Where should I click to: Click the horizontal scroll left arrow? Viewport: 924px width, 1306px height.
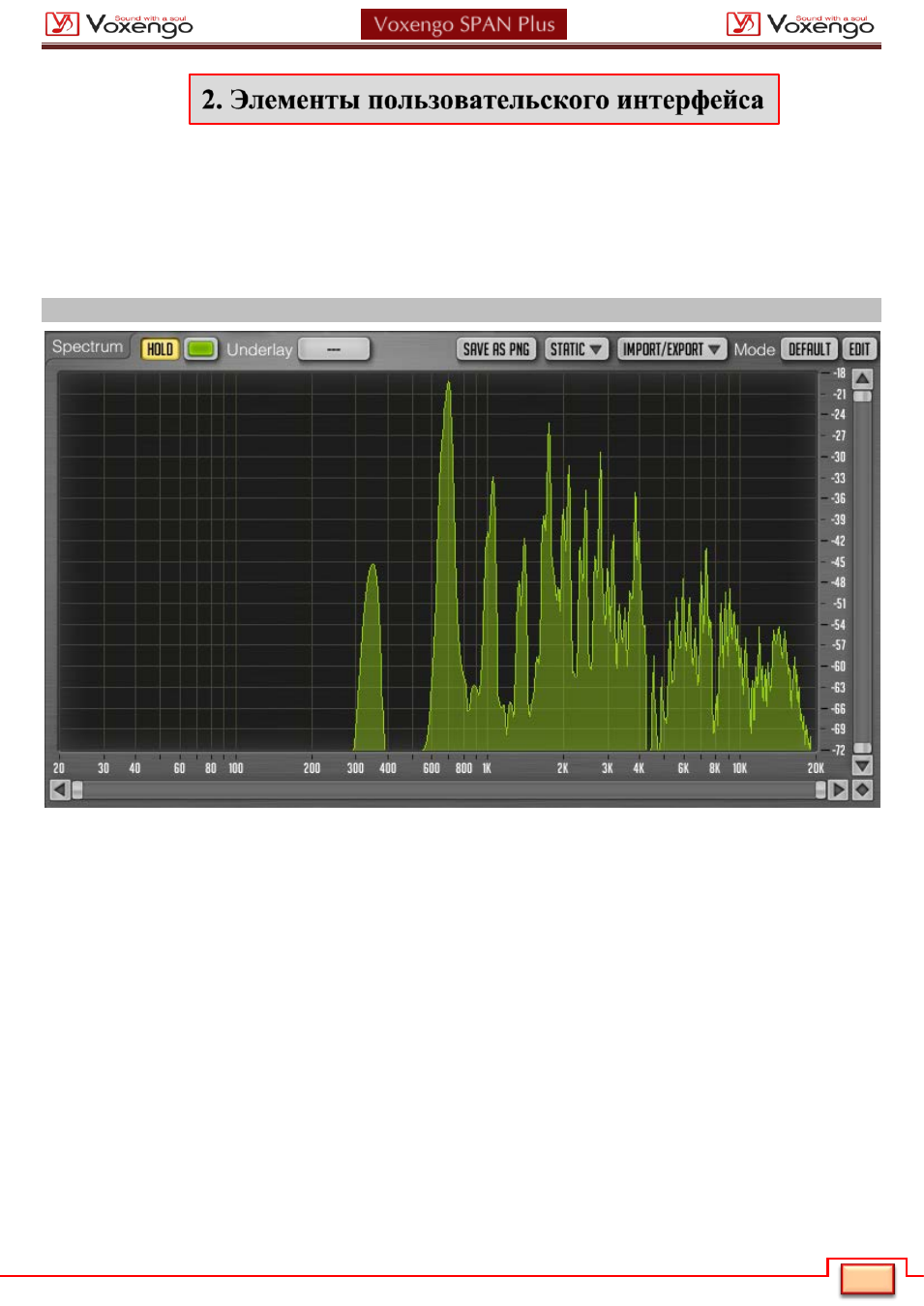coord(60,789)
